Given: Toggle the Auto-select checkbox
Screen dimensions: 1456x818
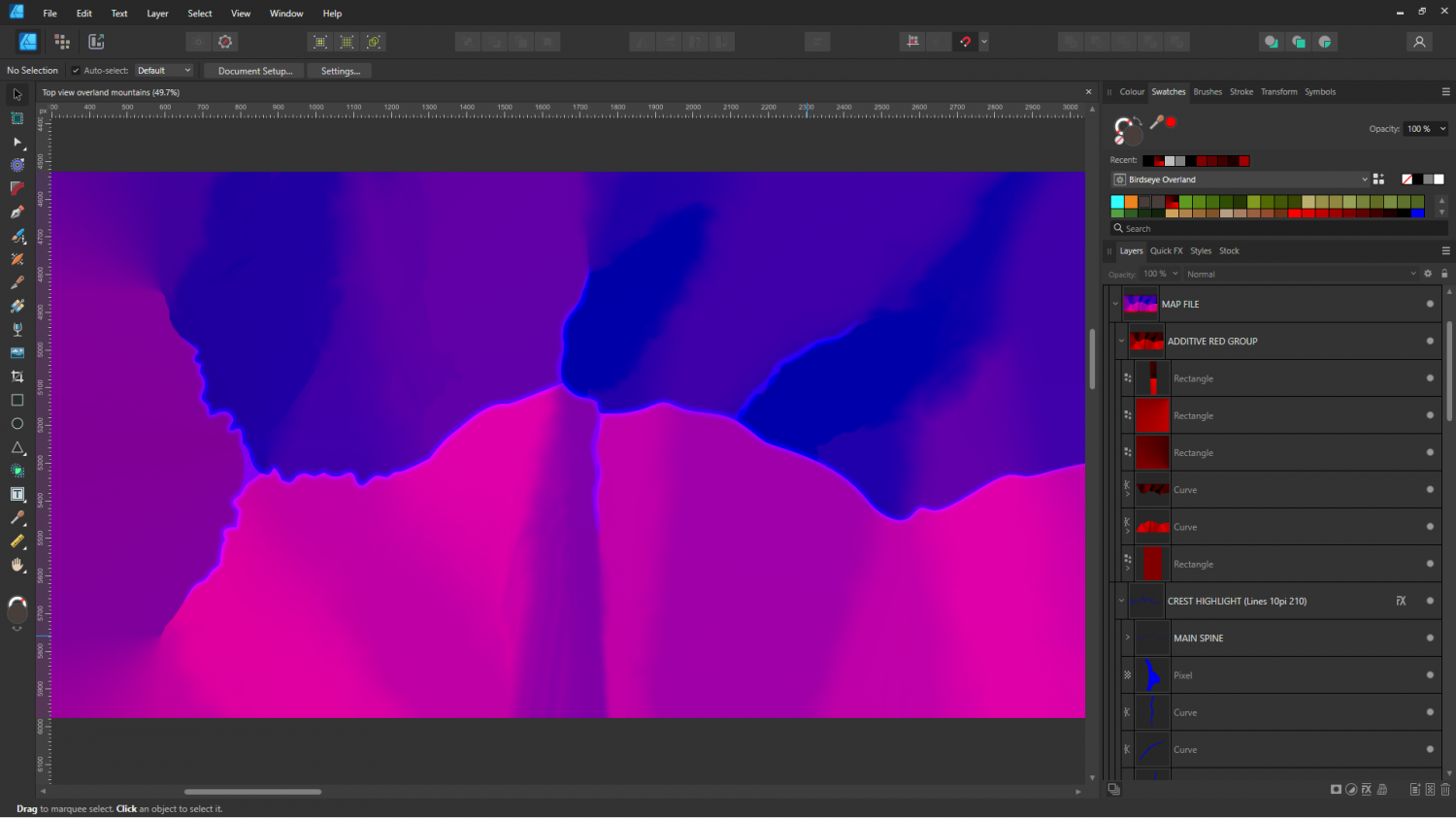Looking at the screenshot, I should pos(76,71).
